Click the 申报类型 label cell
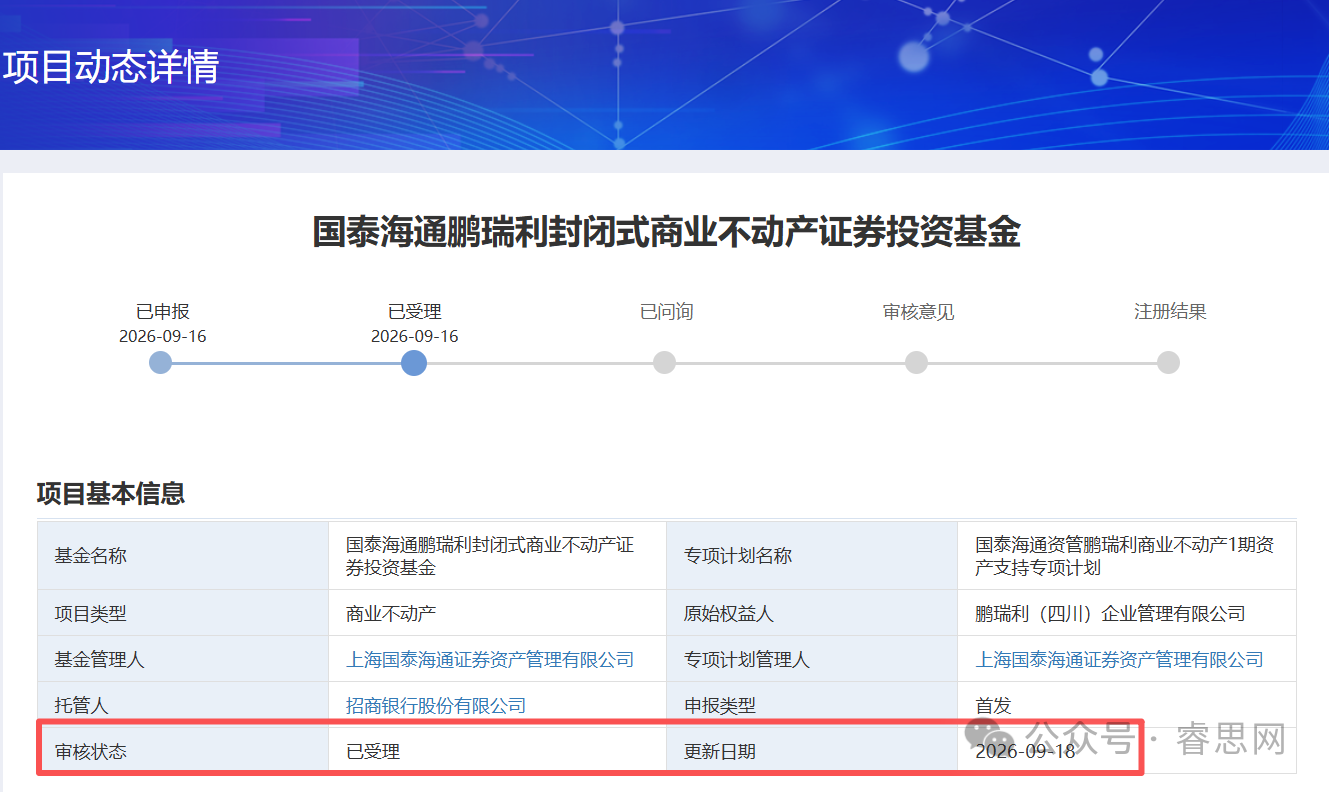Screen dimensions: 1329x792 (x=812, y=706)
